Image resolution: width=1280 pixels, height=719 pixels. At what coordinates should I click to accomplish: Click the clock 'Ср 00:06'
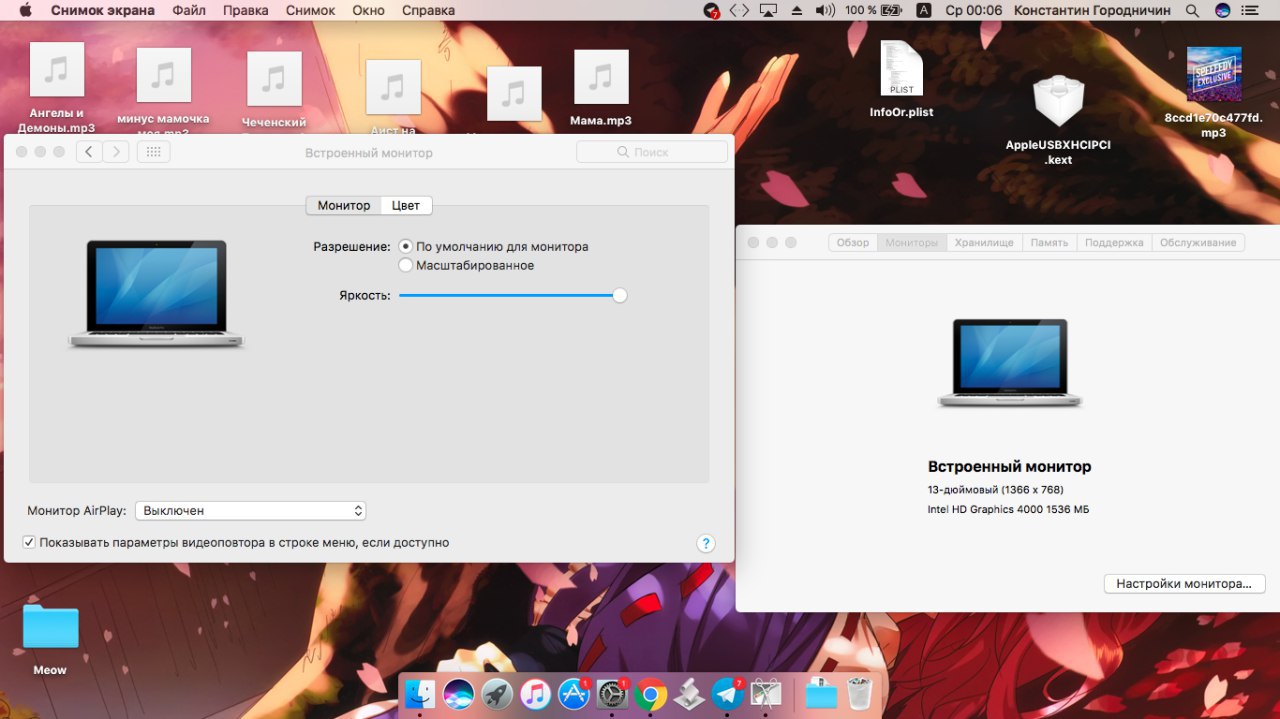click(973, 10)
